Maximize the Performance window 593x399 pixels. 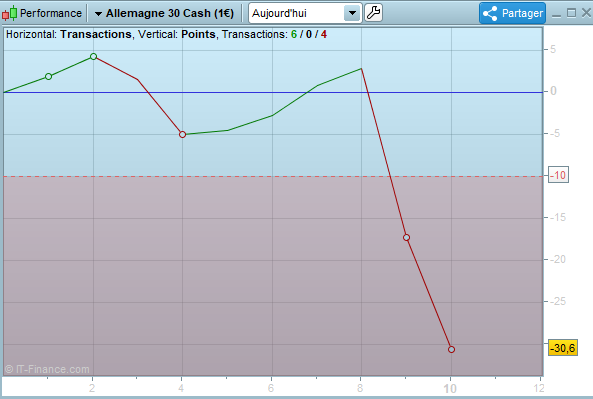(x=571, y=13)
